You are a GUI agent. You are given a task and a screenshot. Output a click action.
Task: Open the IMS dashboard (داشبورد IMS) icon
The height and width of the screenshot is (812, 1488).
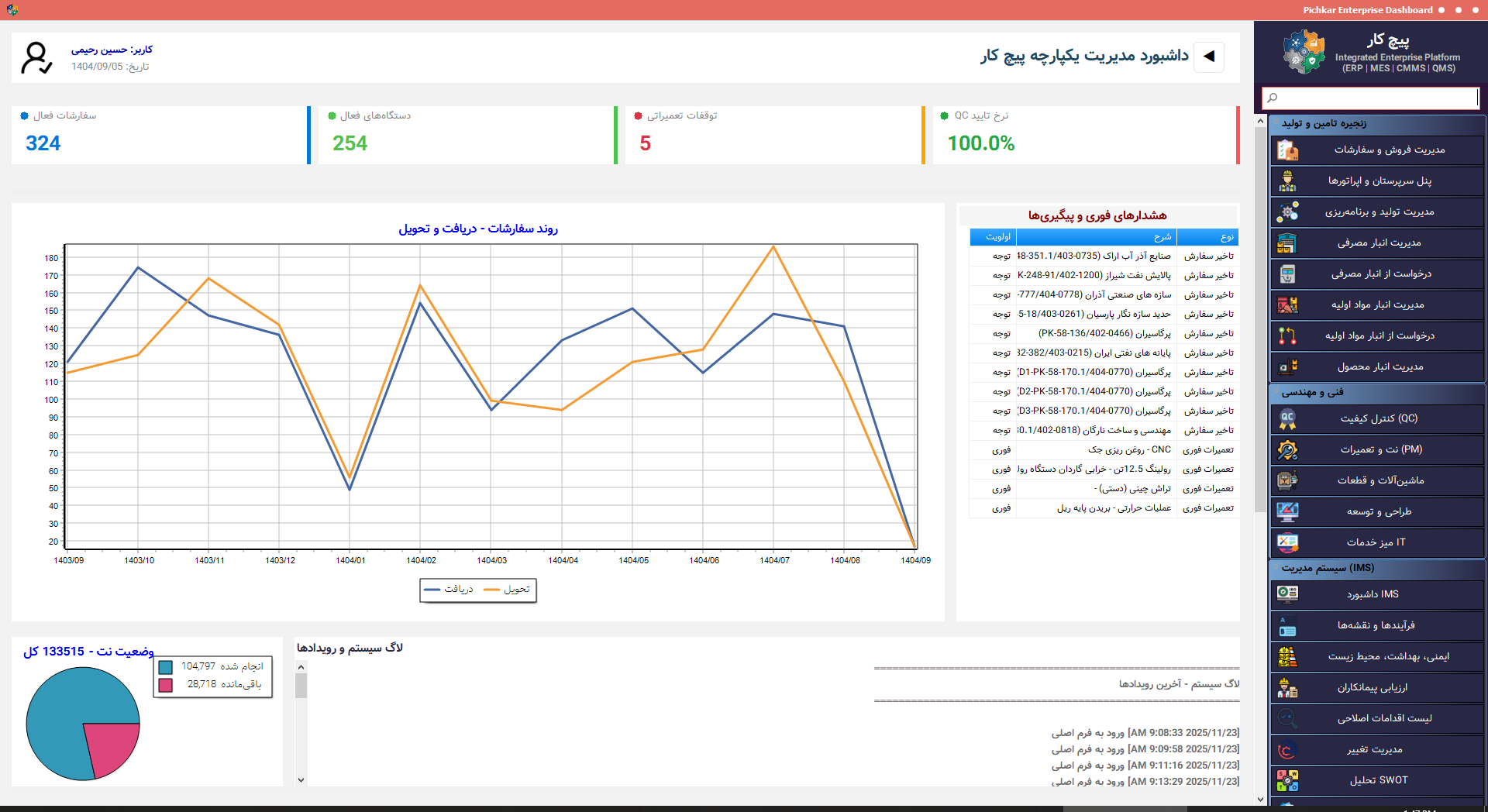coord(1287,594)
